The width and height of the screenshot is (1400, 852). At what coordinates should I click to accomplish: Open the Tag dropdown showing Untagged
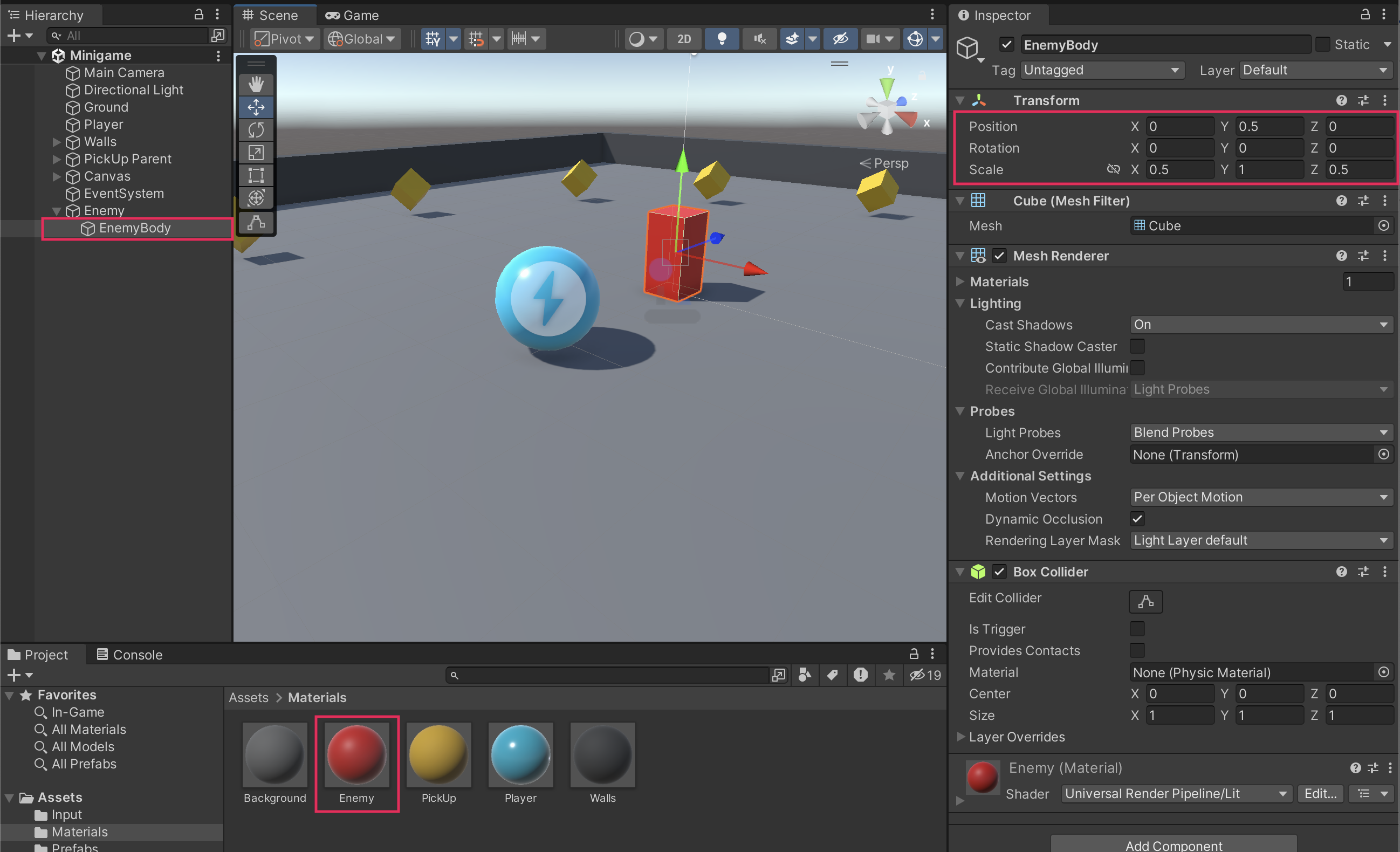[1102, 70]
